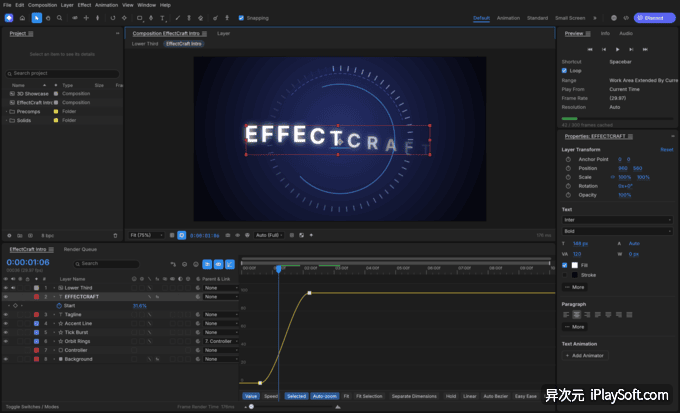Toggle the Loop checkbox

pos(564,71)
